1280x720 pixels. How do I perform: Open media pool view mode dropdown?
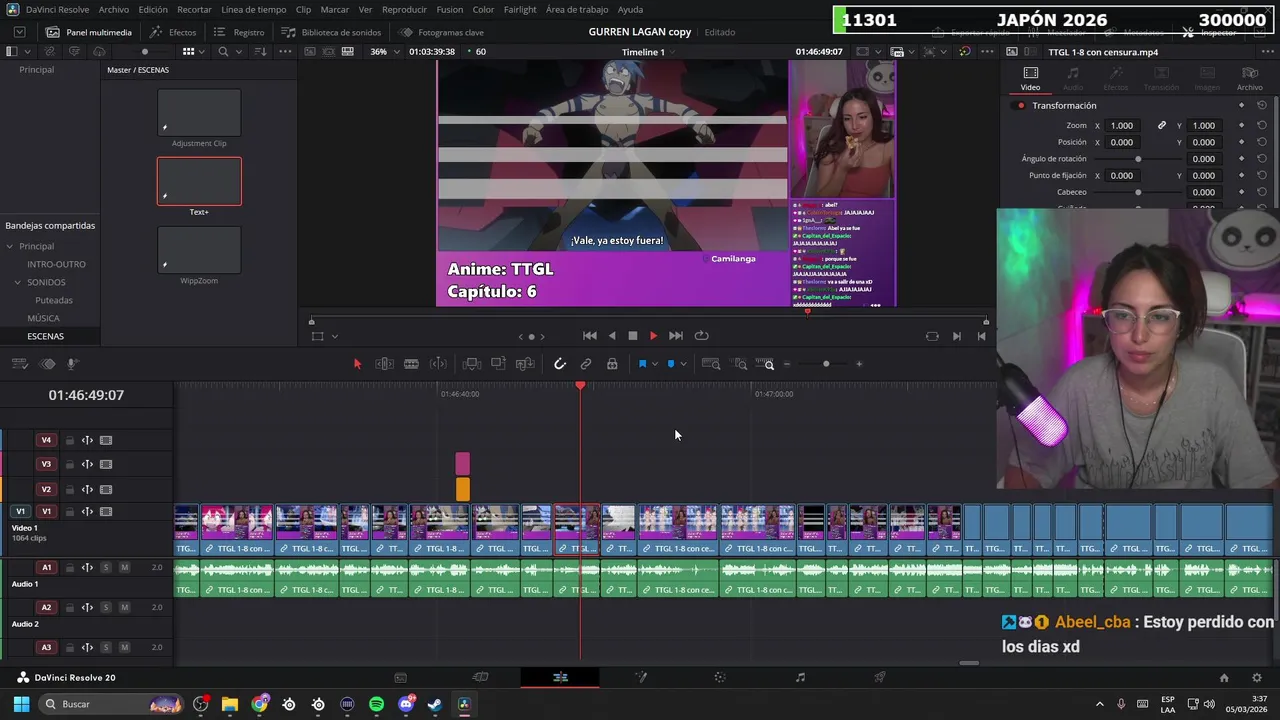tap(202, 51)
